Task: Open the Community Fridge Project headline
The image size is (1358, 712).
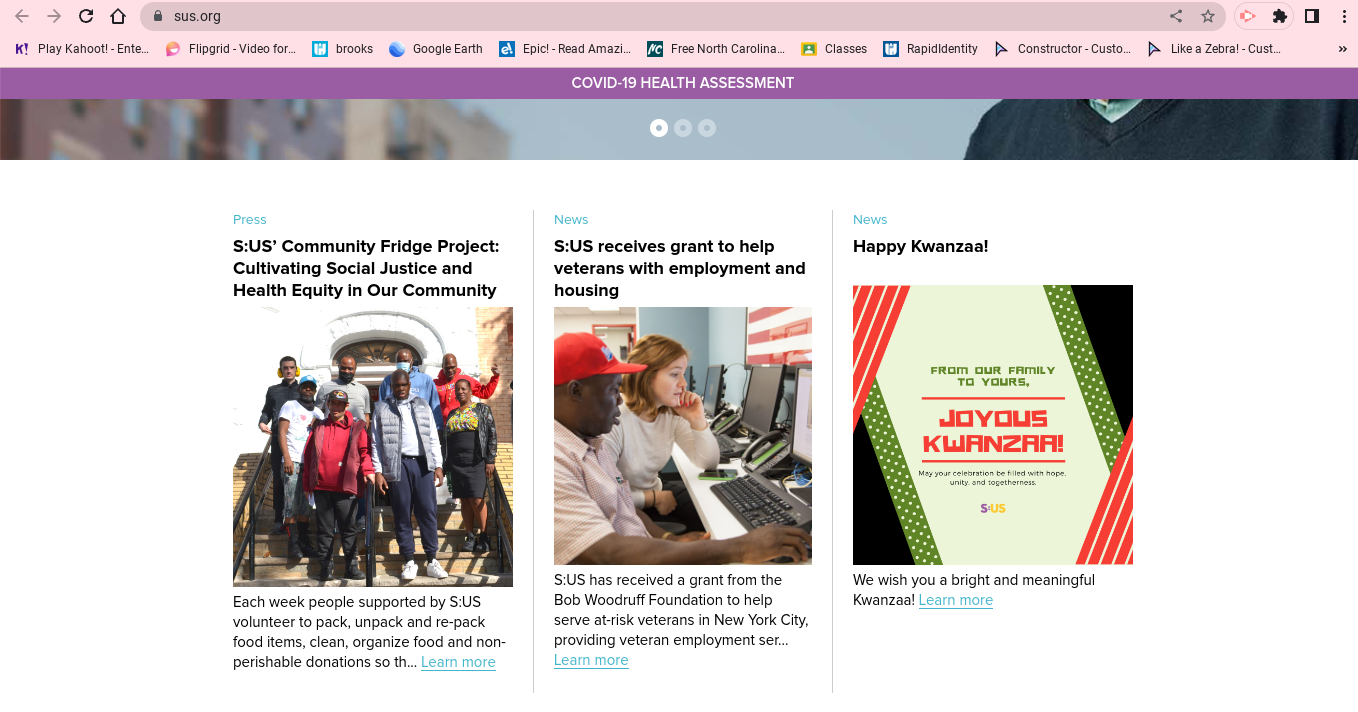Action: [x=366, y=268]
